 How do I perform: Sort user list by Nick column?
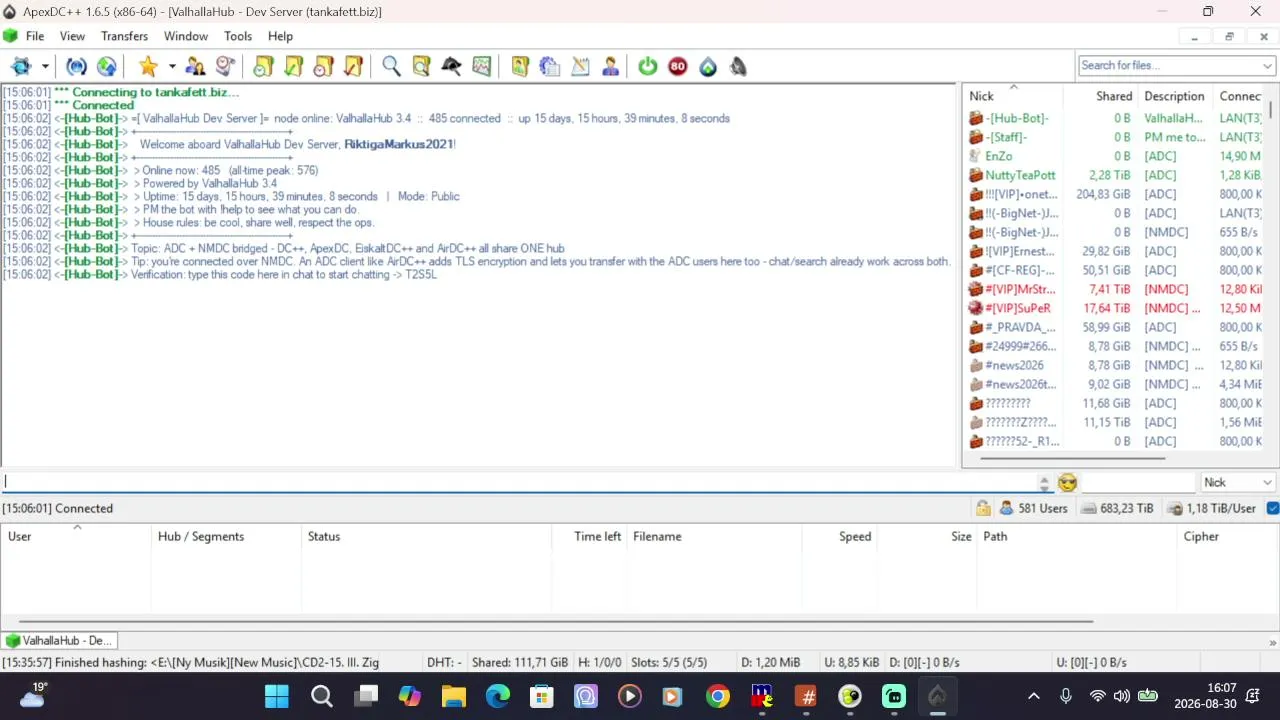coord(1013,96)
